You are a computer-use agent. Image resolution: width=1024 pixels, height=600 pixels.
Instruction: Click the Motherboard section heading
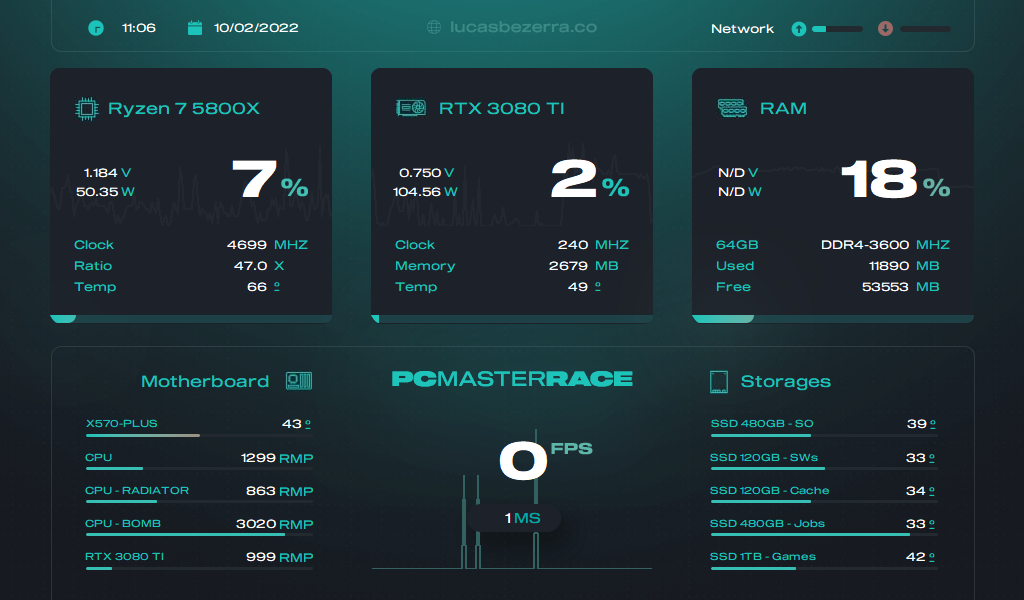(205, 381)
